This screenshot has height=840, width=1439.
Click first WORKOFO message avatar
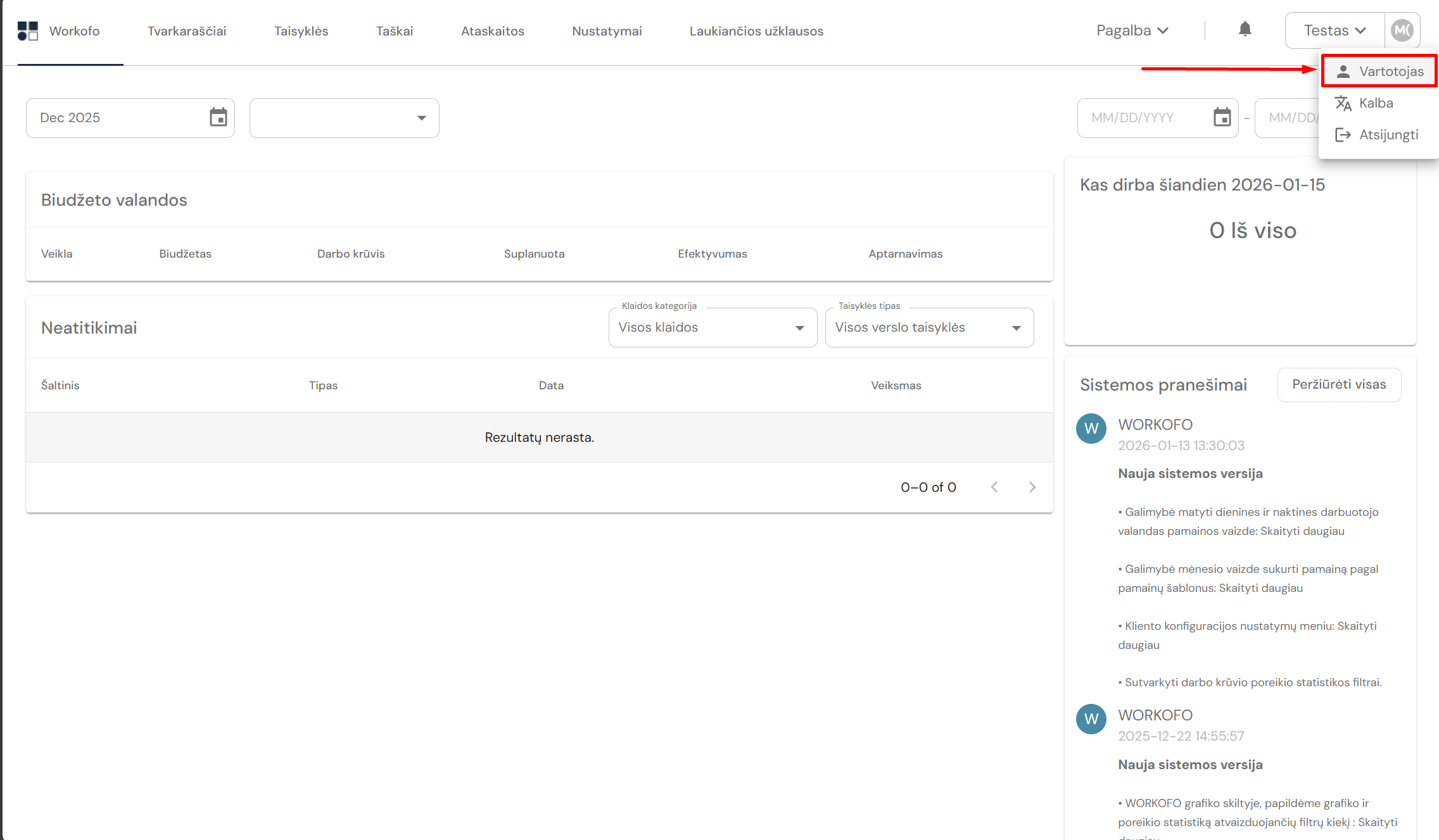tap(1091, 429)
